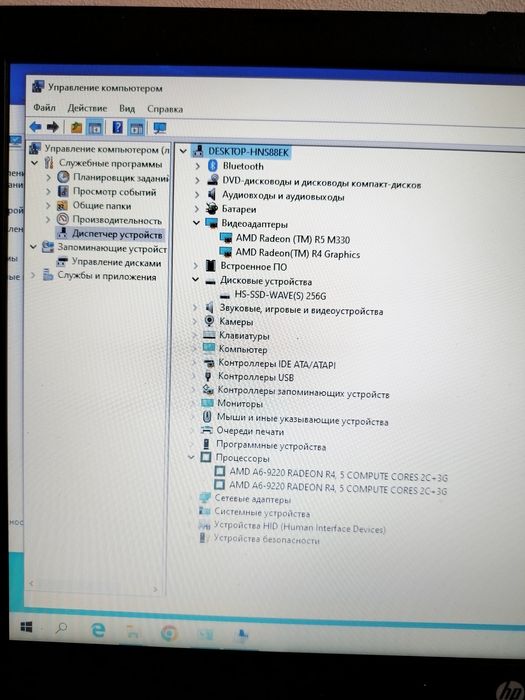Click the Батареи battery icon
Viewport: 525px width, 700px height.
212,208
